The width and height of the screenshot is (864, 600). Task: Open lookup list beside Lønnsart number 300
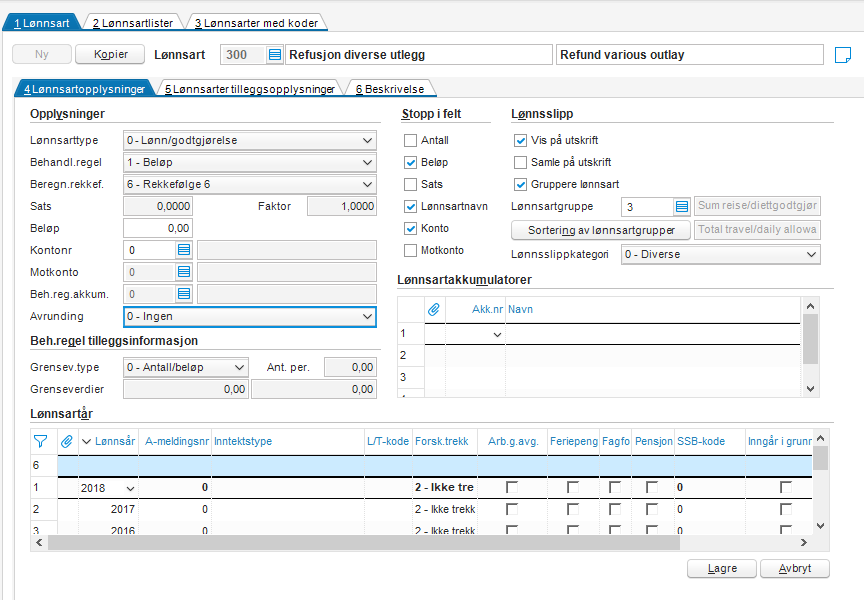pyautogui.click(x=274, y=55)
